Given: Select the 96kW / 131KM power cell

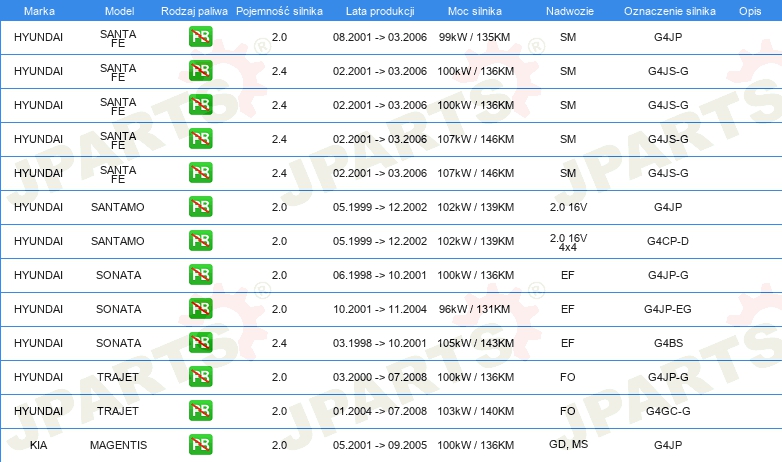Looking at the screenshot, I should click(x=474, y=309).
